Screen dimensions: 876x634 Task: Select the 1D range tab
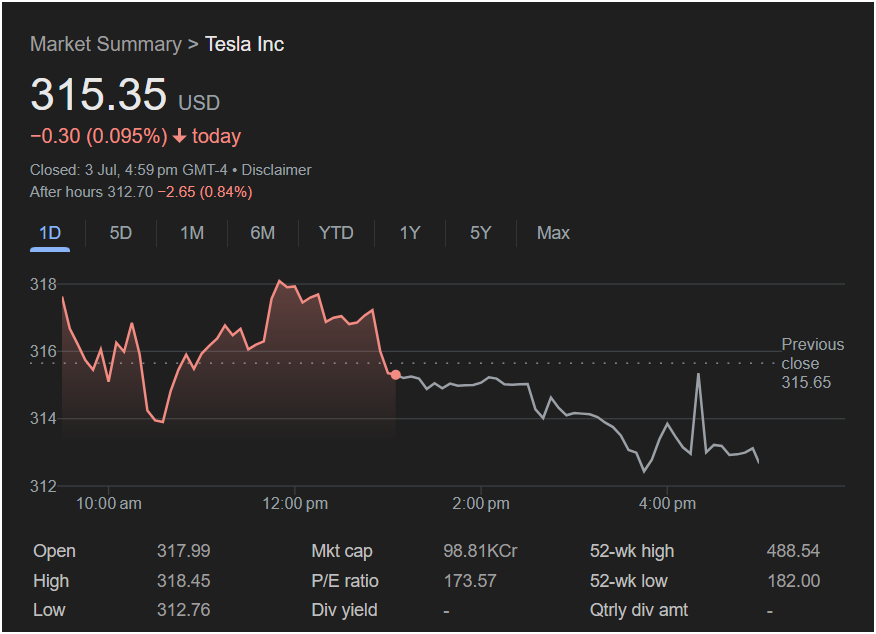pos(50,233)
